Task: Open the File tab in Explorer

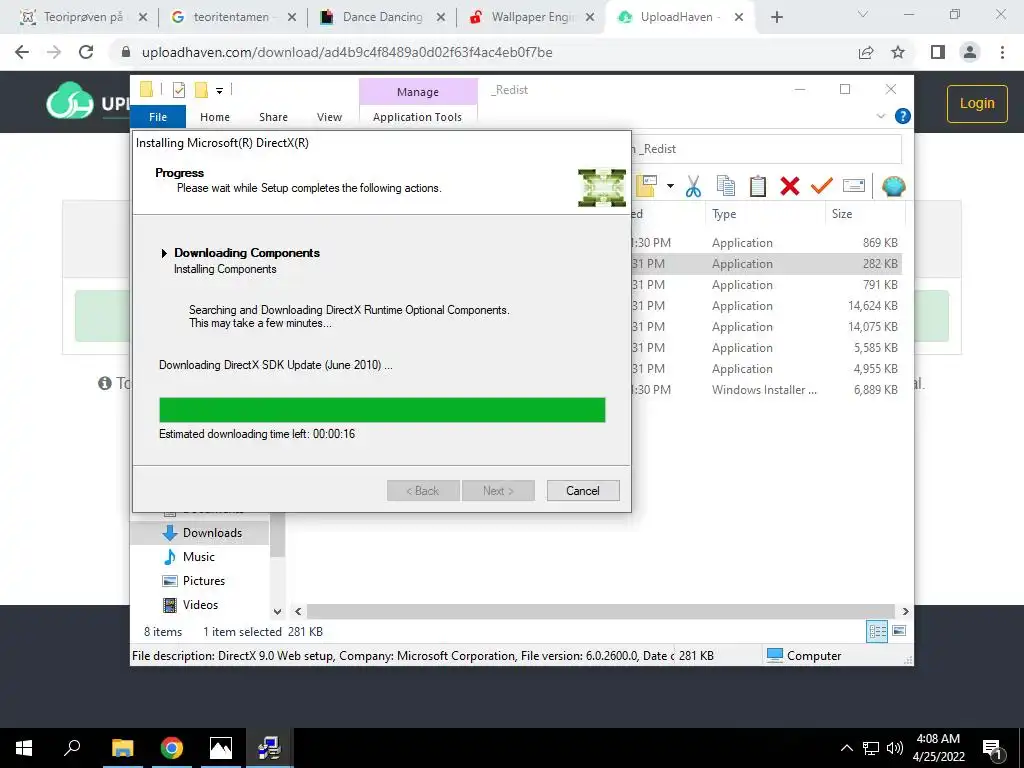Action: (x=158, y=117)
